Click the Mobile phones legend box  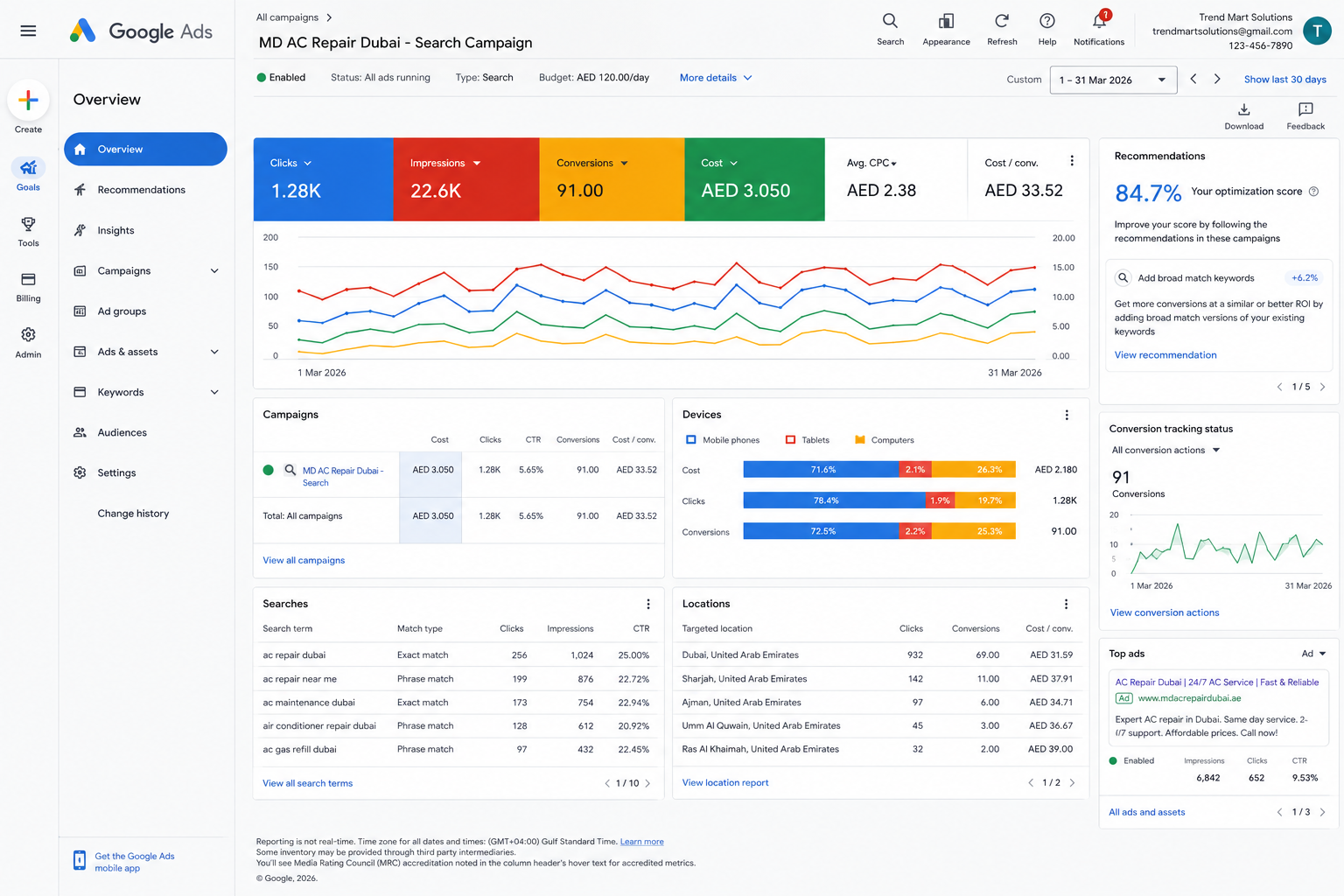(x=690, y=440)
